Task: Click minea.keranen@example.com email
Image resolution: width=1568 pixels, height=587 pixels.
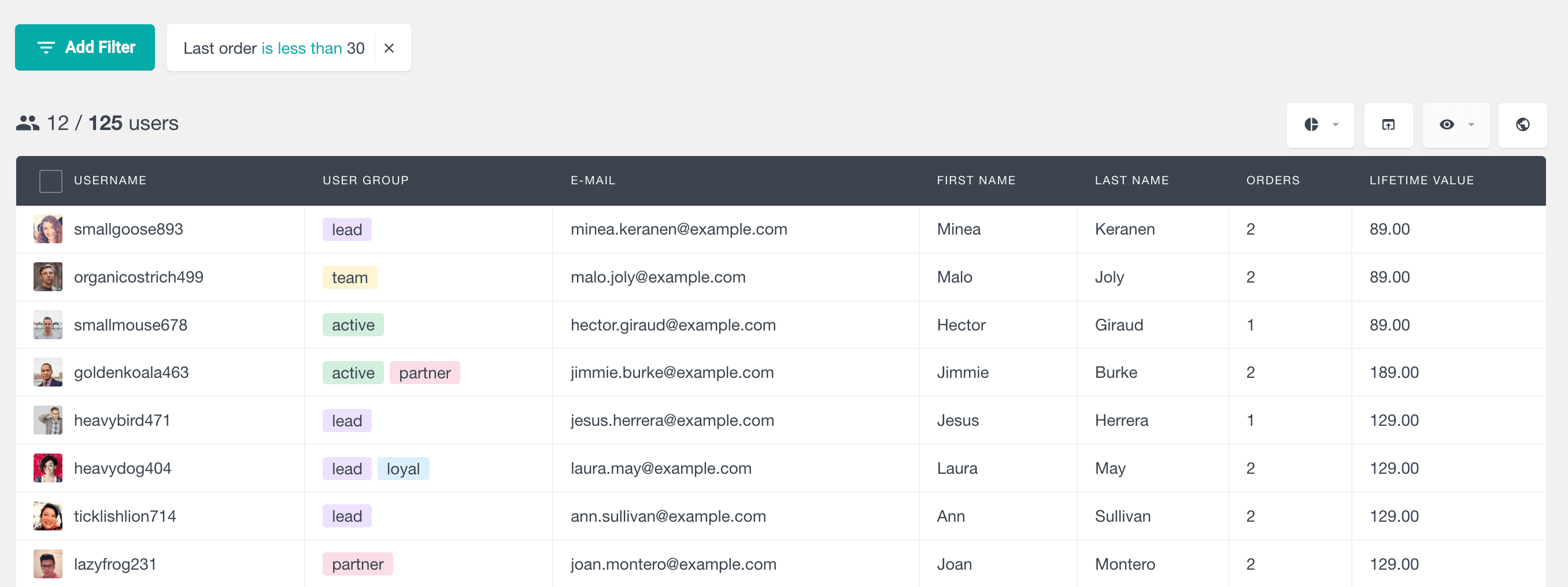Action: (x=679, y=229)
